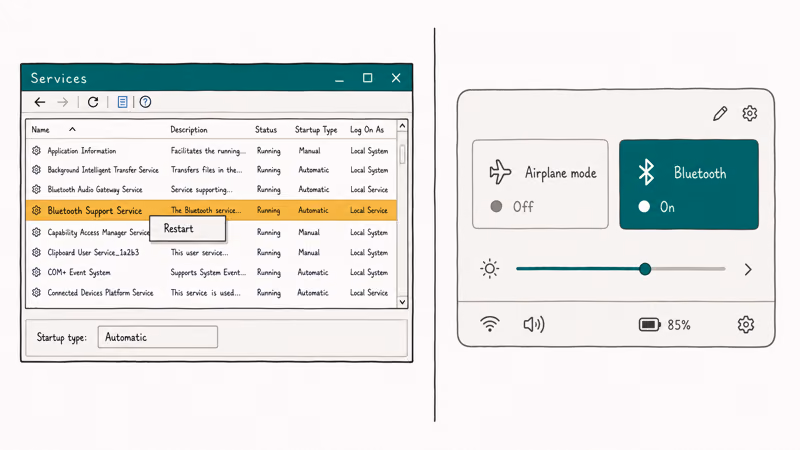Image resolution: width=800 pixels, height=450 pixels.
Task: Open the top gear in quick settings panel
Action: coord(749,113)
